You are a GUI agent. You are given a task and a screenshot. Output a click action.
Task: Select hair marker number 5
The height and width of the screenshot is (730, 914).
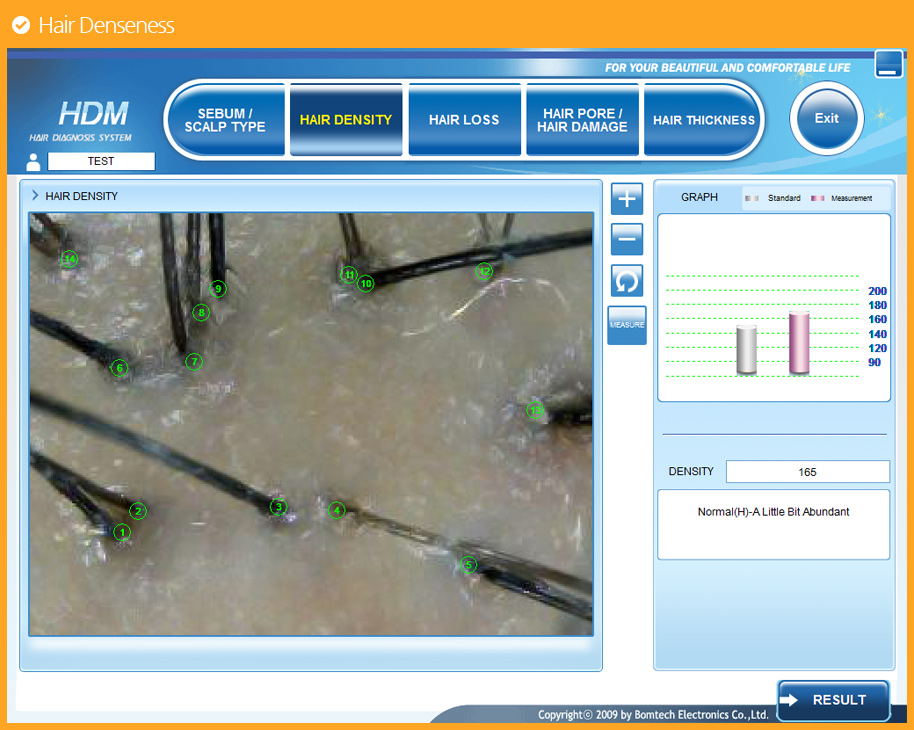click(x=469, y=565)
